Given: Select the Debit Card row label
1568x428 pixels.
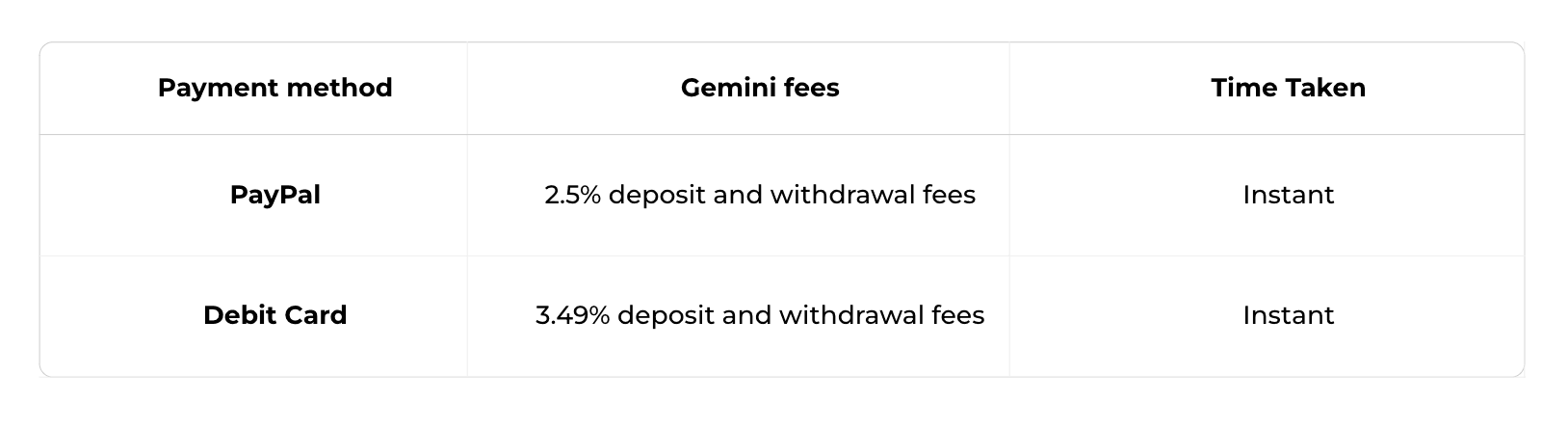Looking at the screenshot, I should click(x=274, y=315).
